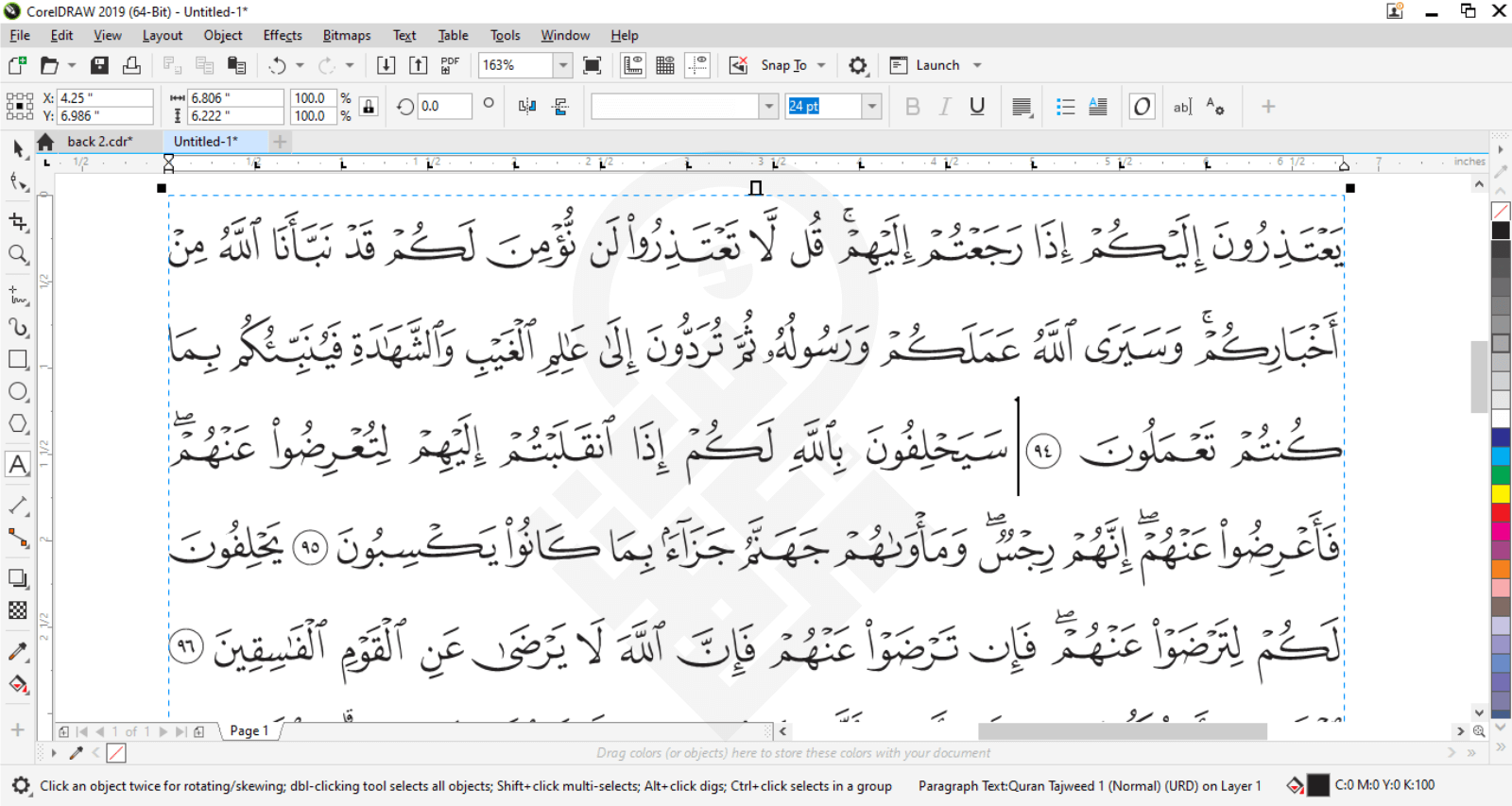Select the Rectangle tool

click(x=18, y=360)
